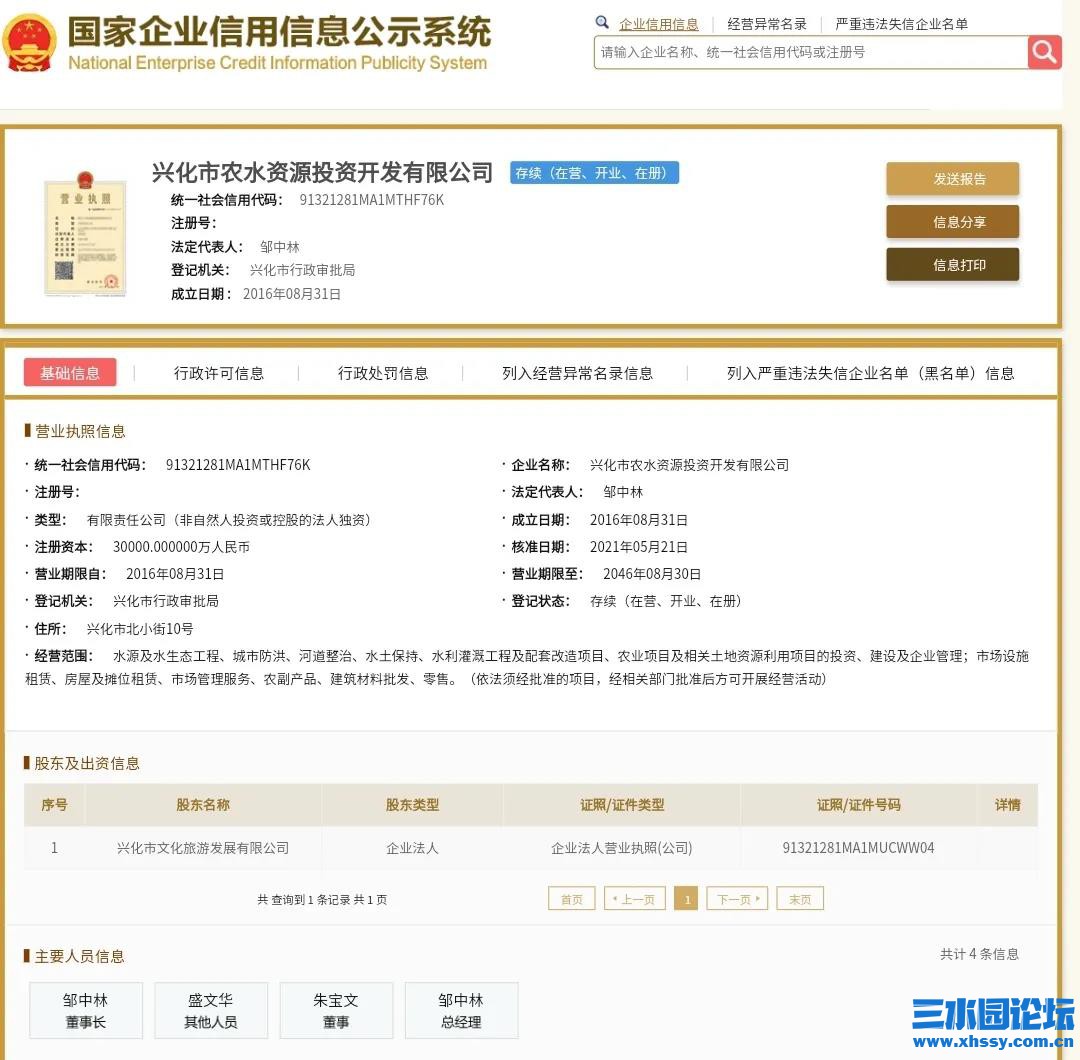Go to the previous page 上一页
Screen dimensions: 1080x1060
[x=634, y=899]
